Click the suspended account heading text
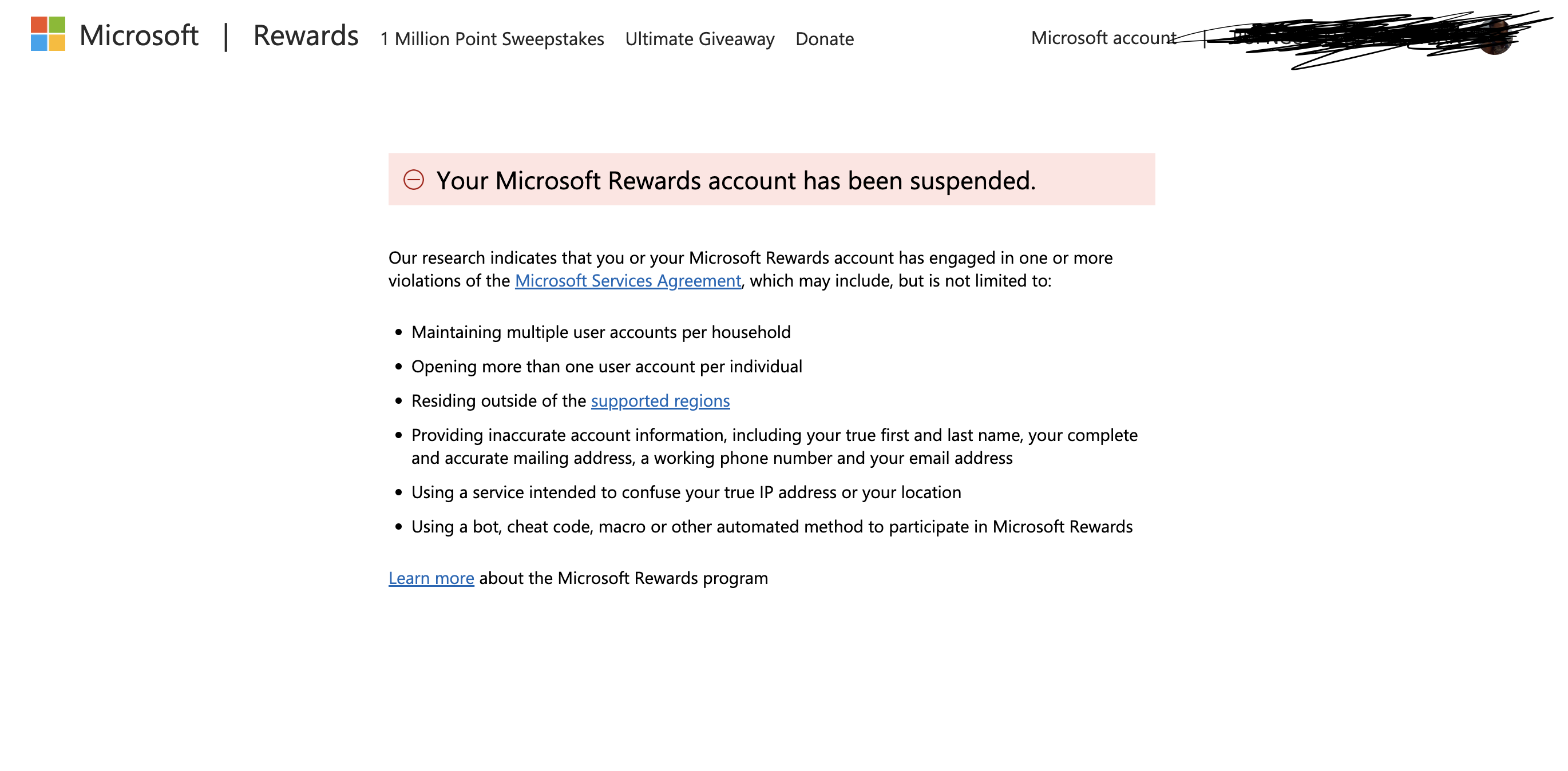Screen dimensions: 1568x771 click(x=736, y=180)
